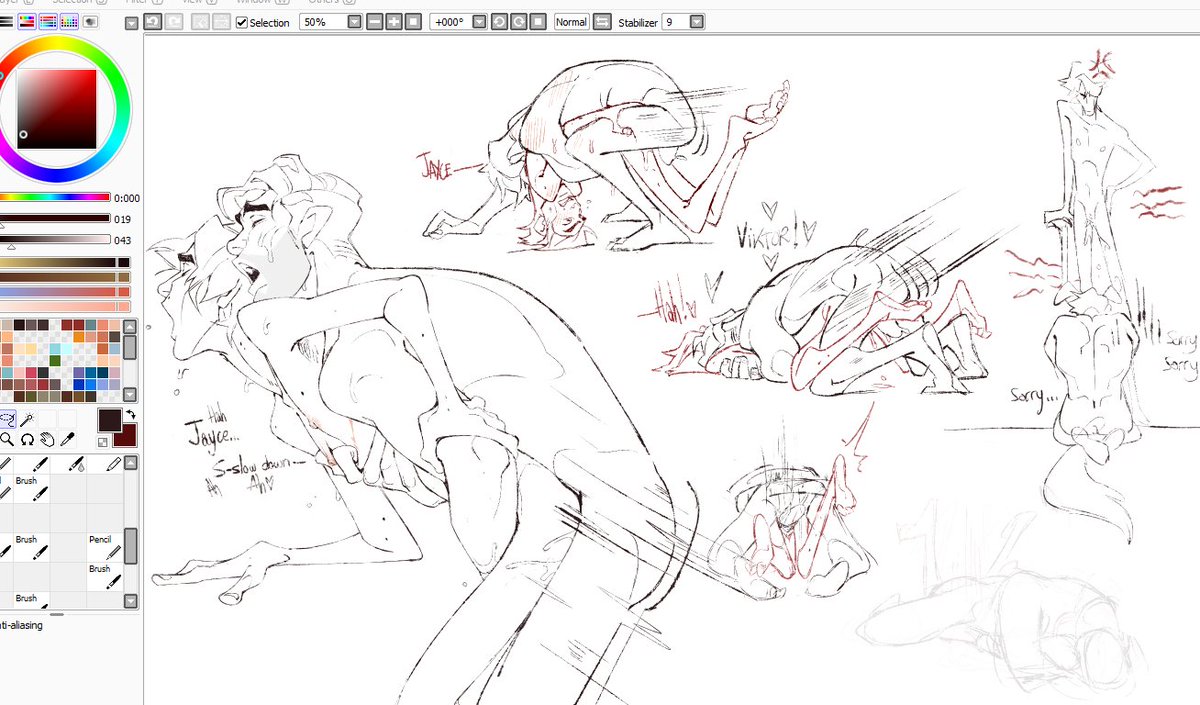Click the rainbow hue slider bar
The image size is (1200, 705).
tap(55, 197)
